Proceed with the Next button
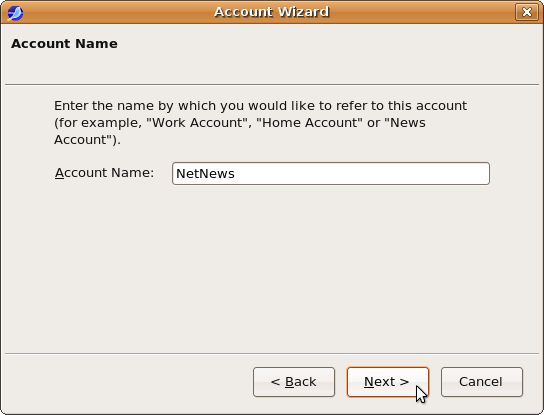The width and height of the screenshot is (544, 415). [x=388, y=382]
